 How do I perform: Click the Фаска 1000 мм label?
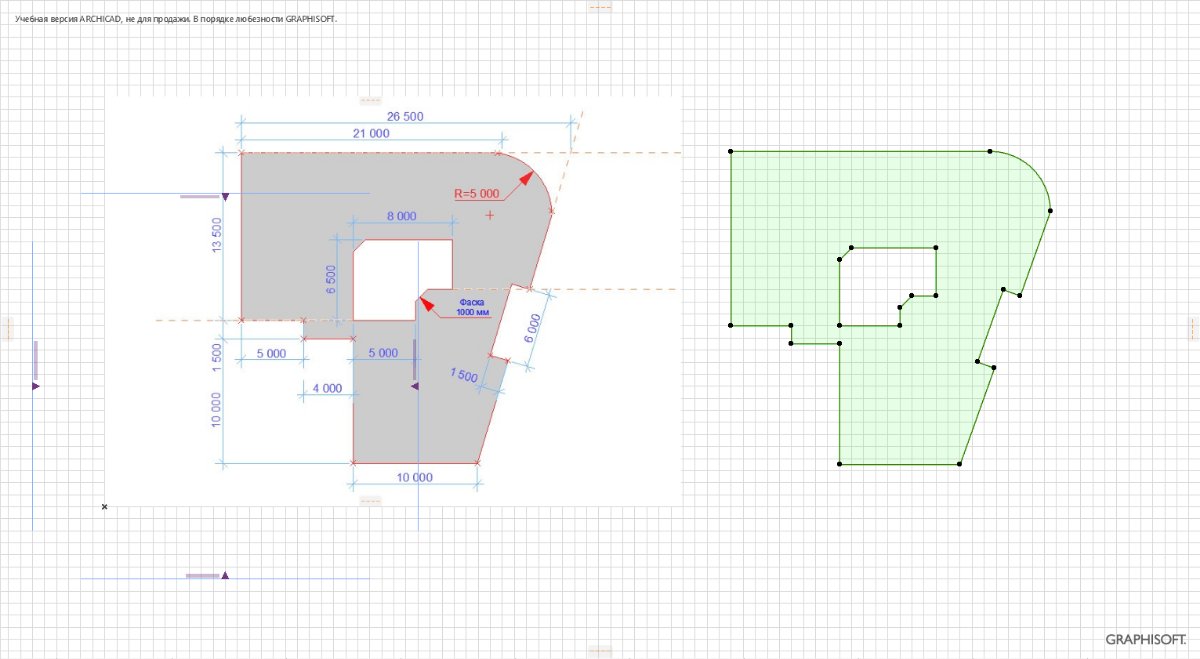click(473, 306)
